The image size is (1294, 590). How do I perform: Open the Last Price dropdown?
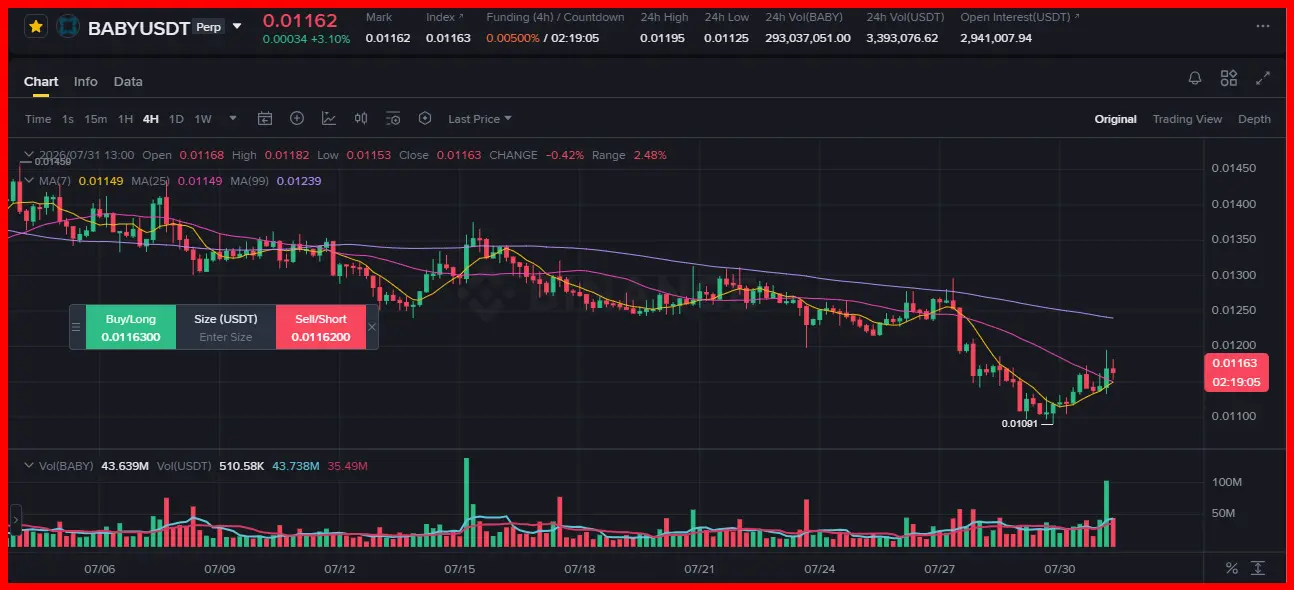[x=480, y=119]
